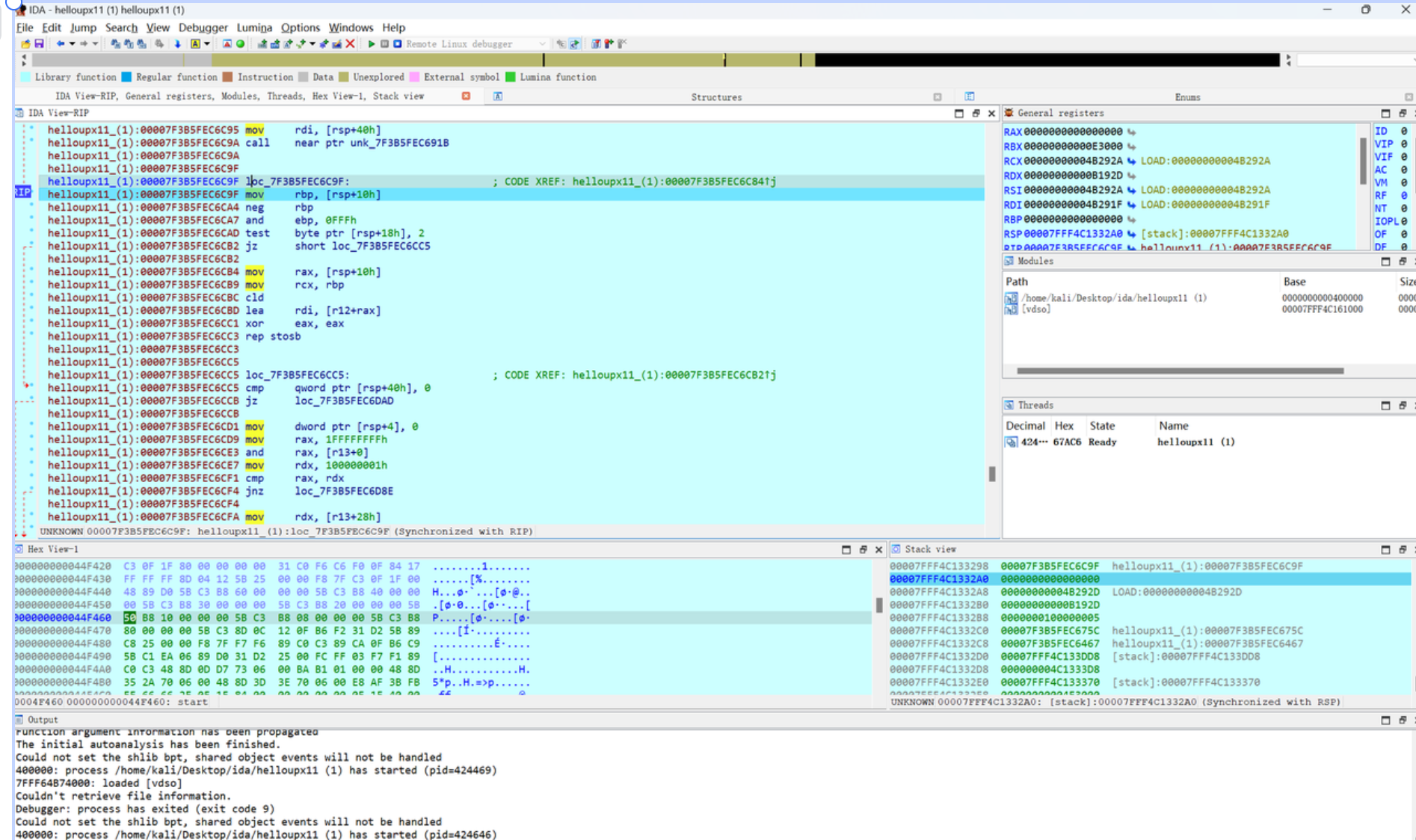Toggle the OF flag value

pyautogui.click(x=1403, y=234)
